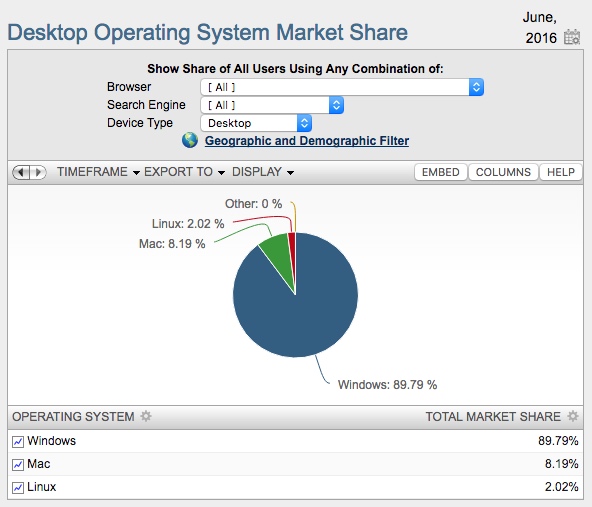Image resolution: width=592 pixels, height=507 pixels.
Task: Advance to next period with right arrow
Action: click(38, 172)
